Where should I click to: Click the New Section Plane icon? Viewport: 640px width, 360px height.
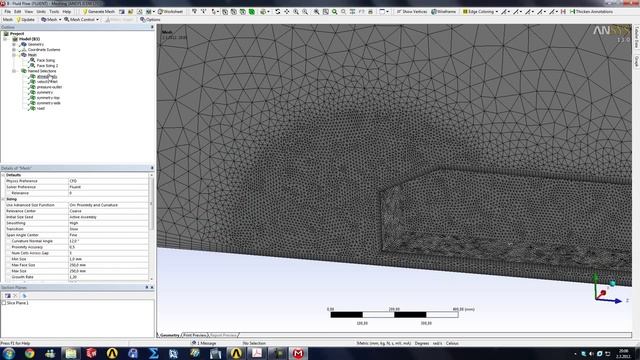(8, 296)
